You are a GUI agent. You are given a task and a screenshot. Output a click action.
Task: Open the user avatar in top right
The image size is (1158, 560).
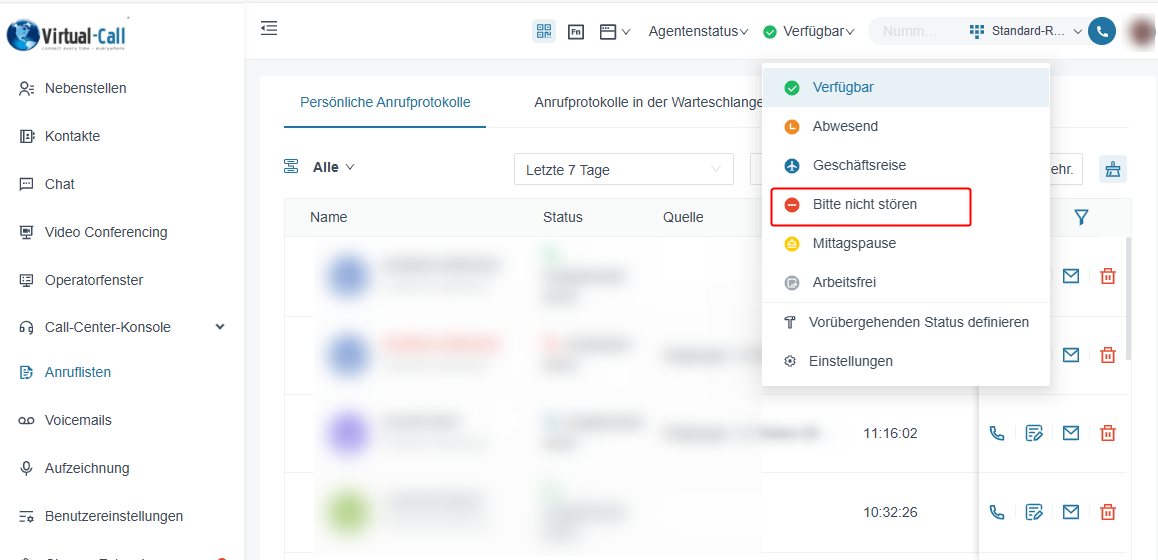(x=1143, y=31)
